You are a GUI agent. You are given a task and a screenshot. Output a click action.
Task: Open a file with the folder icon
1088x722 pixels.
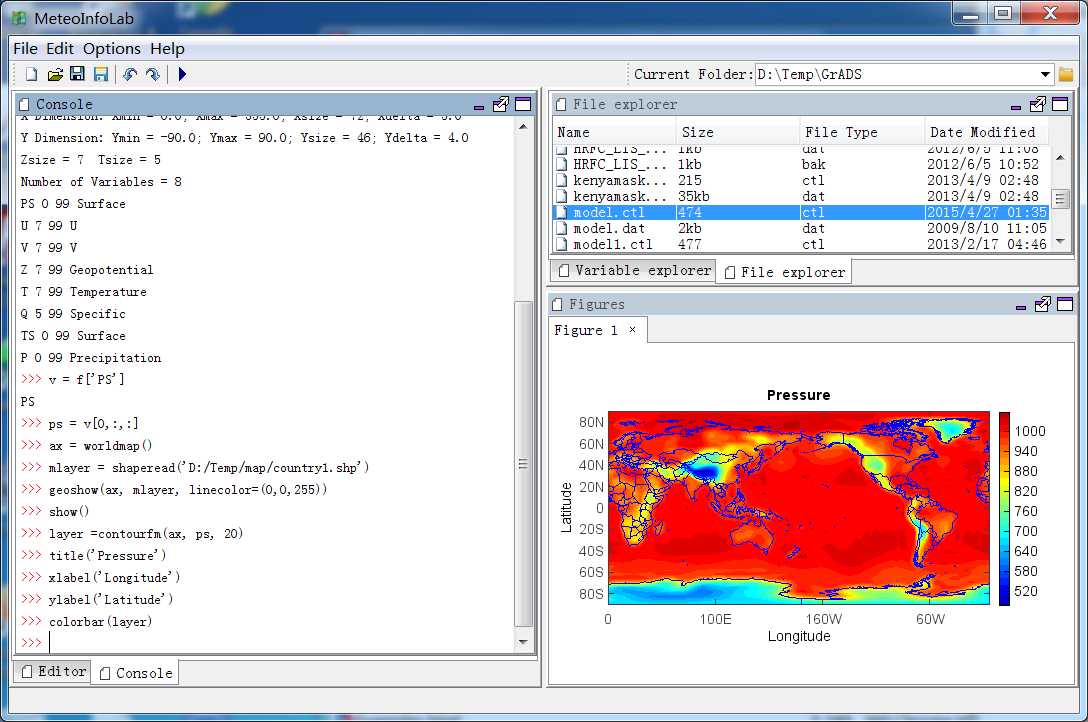click(55, 74)
